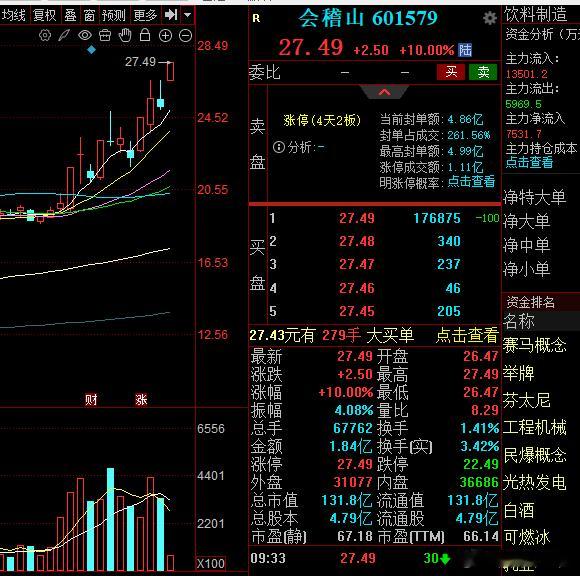This screenshot has width=580, height=576.
Task: Click the red 买 buy button
Action: (x=451, y=72)
